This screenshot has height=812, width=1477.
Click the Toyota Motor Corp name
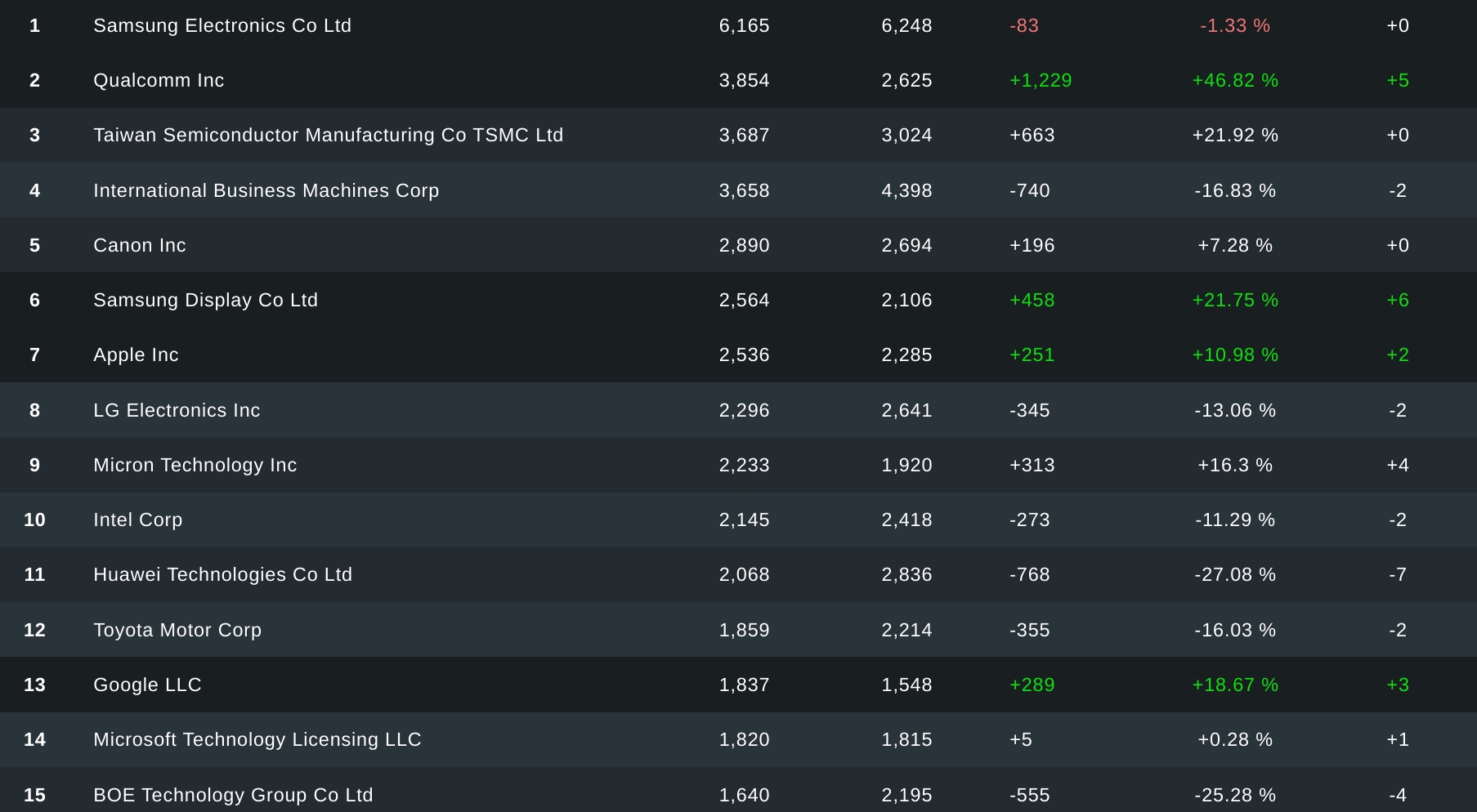pos(177,630)
